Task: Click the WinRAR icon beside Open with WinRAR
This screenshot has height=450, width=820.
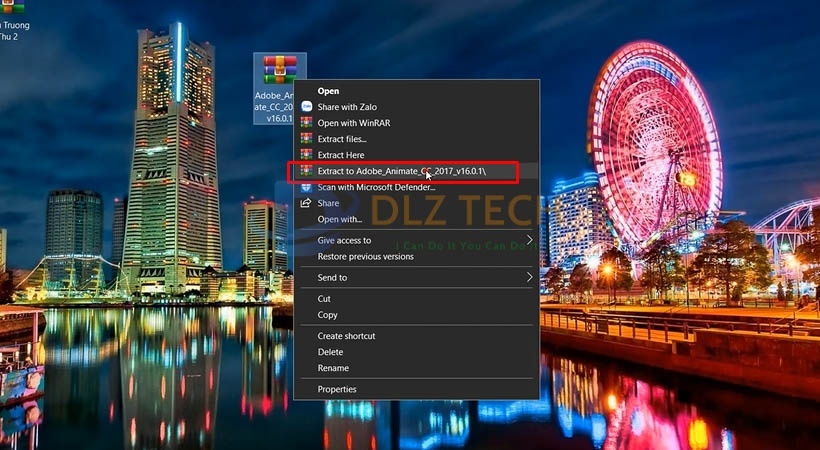Action: coord(307,123)
